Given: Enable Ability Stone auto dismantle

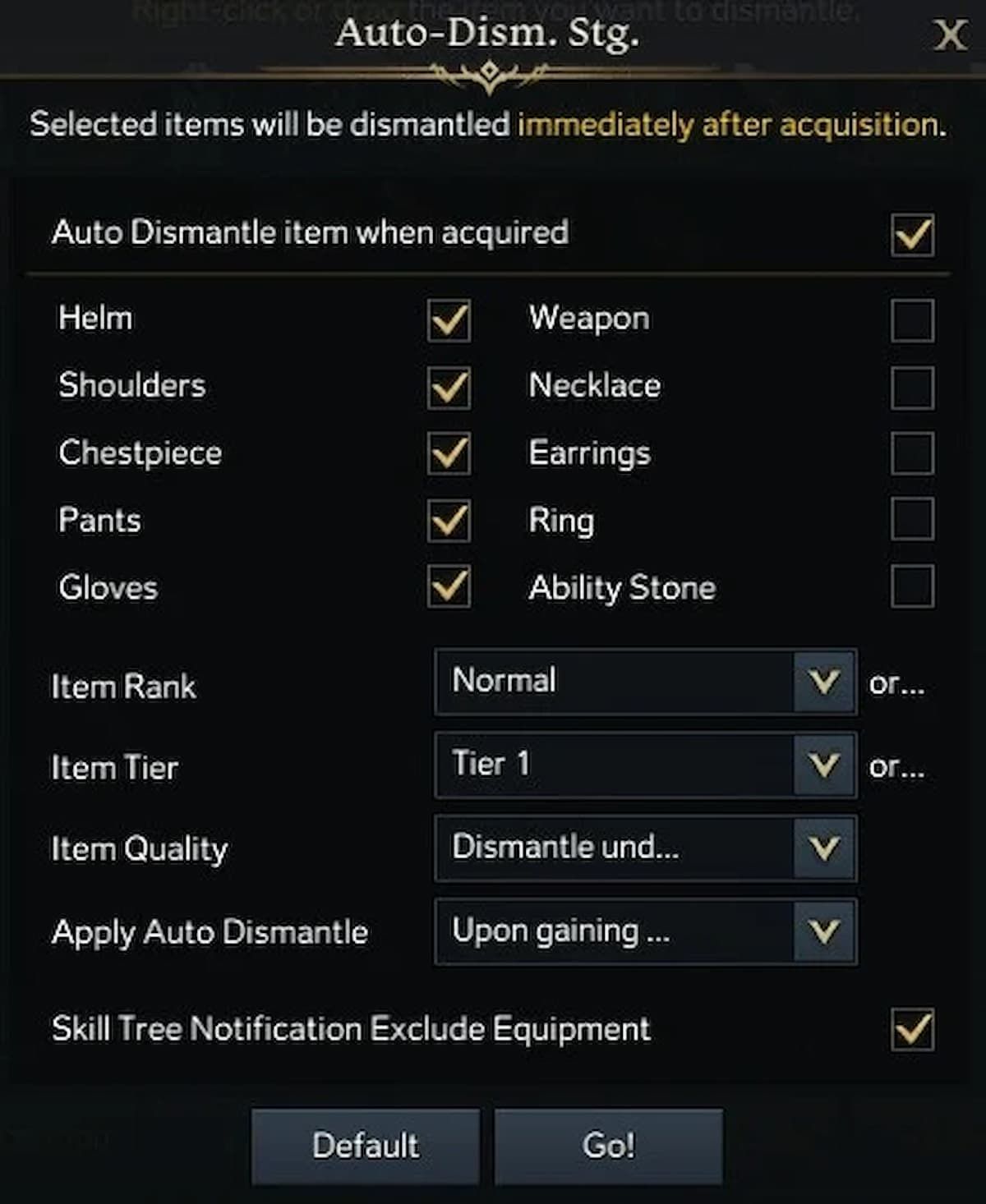Looking at the screenshot, I should coord(912,586).
